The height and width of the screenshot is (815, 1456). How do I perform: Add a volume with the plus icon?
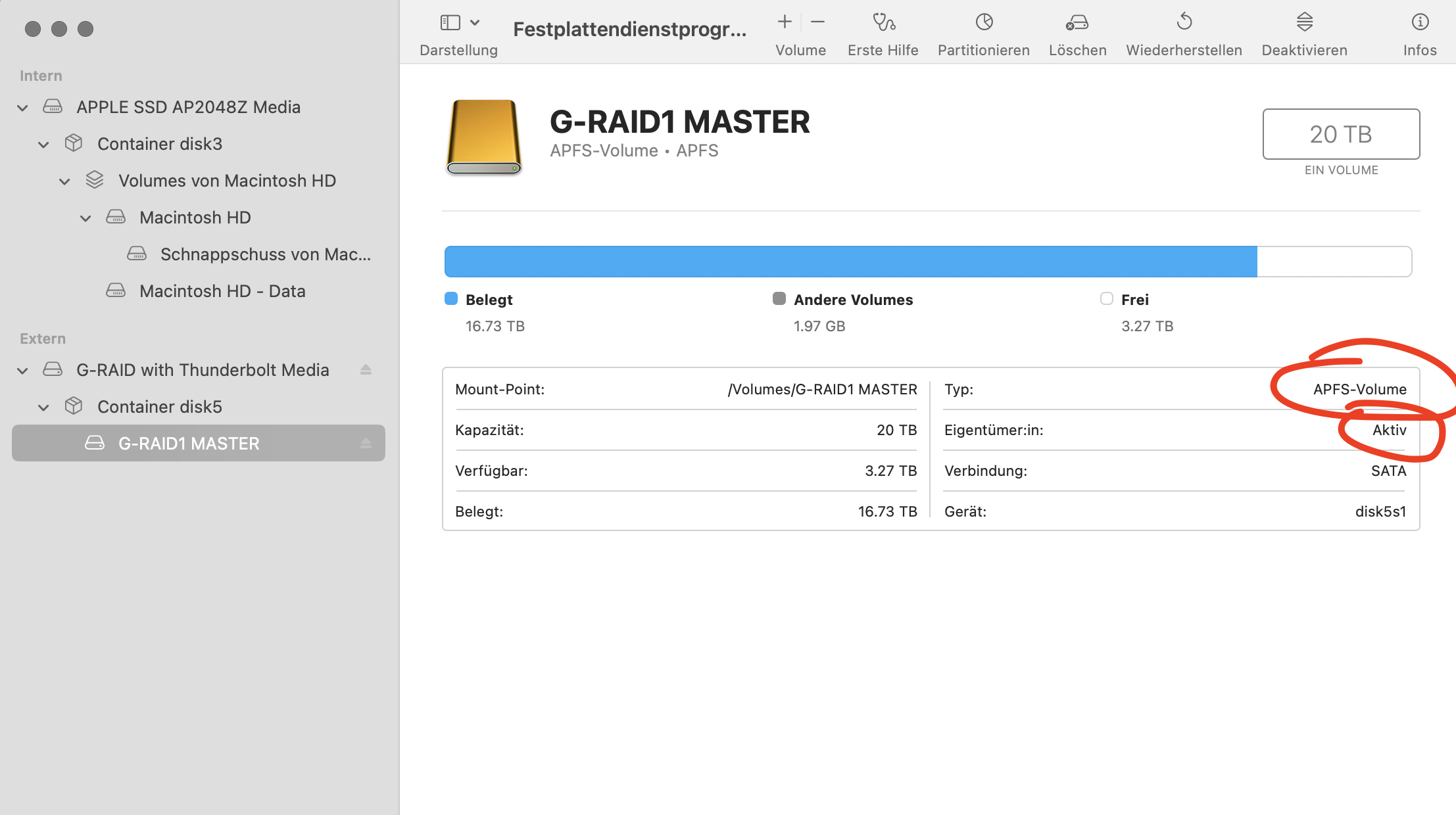click(x=785, y=22)
